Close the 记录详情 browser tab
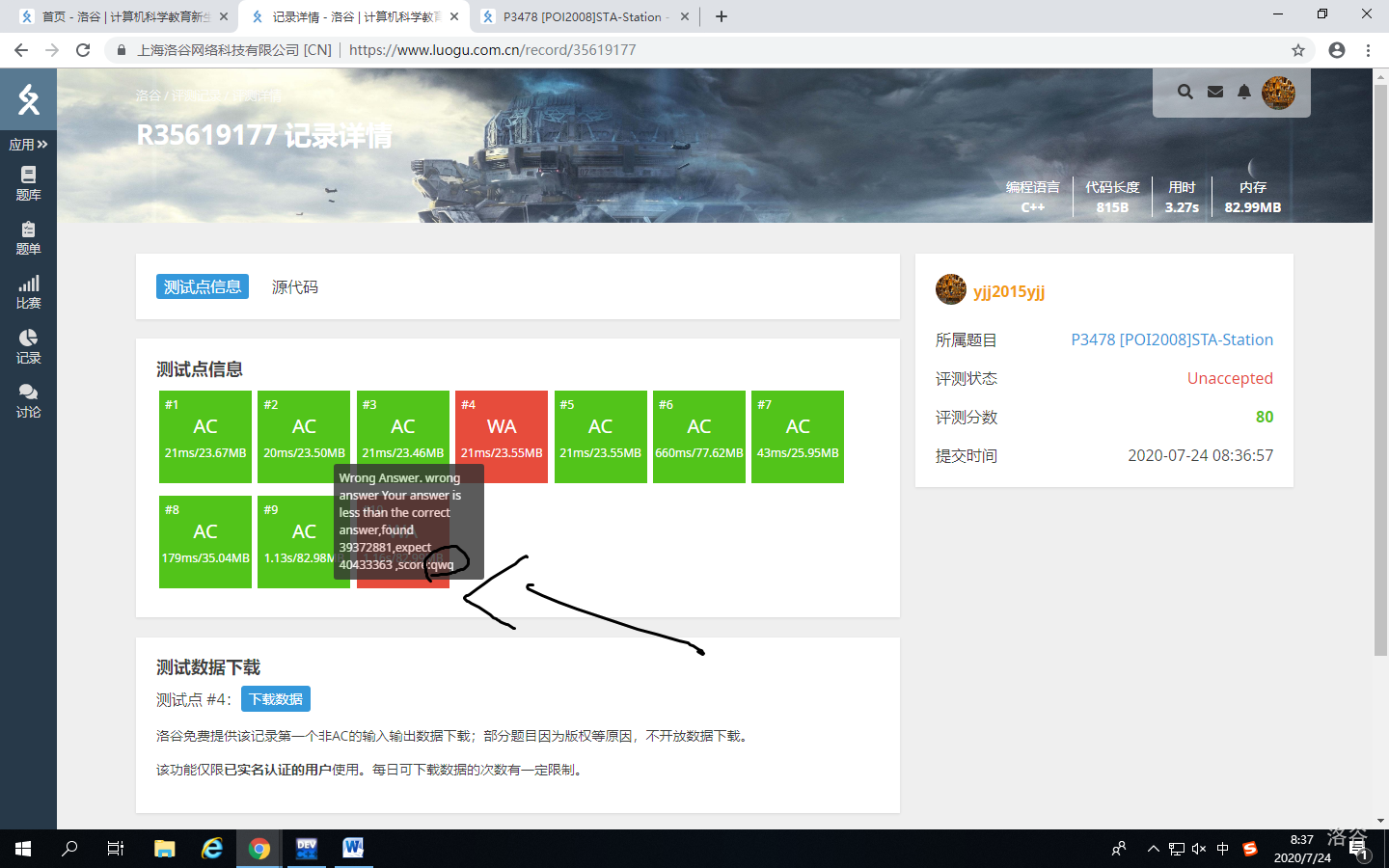This screenshot has height=868, width=1389. click(453, 16)
